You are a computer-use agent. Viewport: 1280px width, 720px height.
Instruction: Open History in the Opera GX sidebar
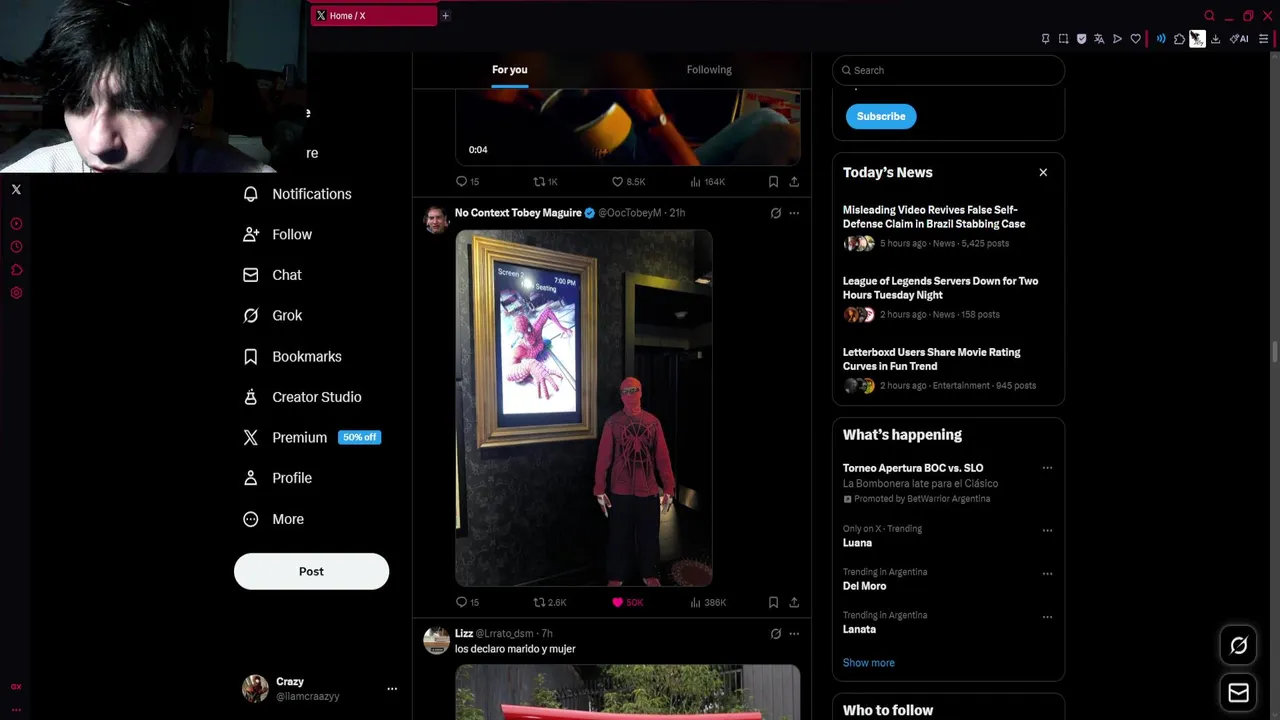(x=16, y=247)
